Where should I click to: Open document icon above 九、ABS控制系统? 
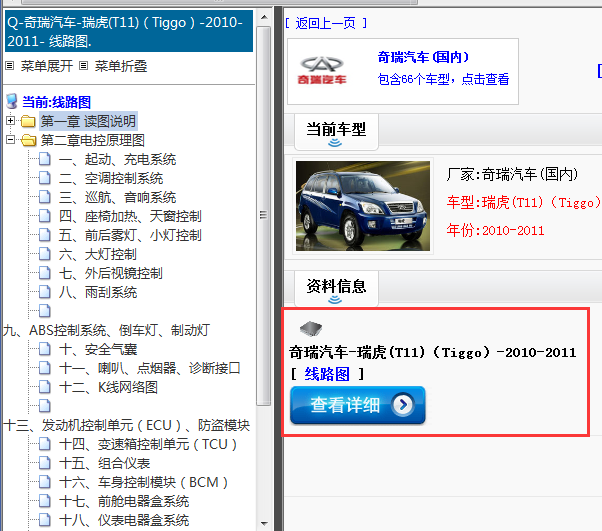(45, 311)
